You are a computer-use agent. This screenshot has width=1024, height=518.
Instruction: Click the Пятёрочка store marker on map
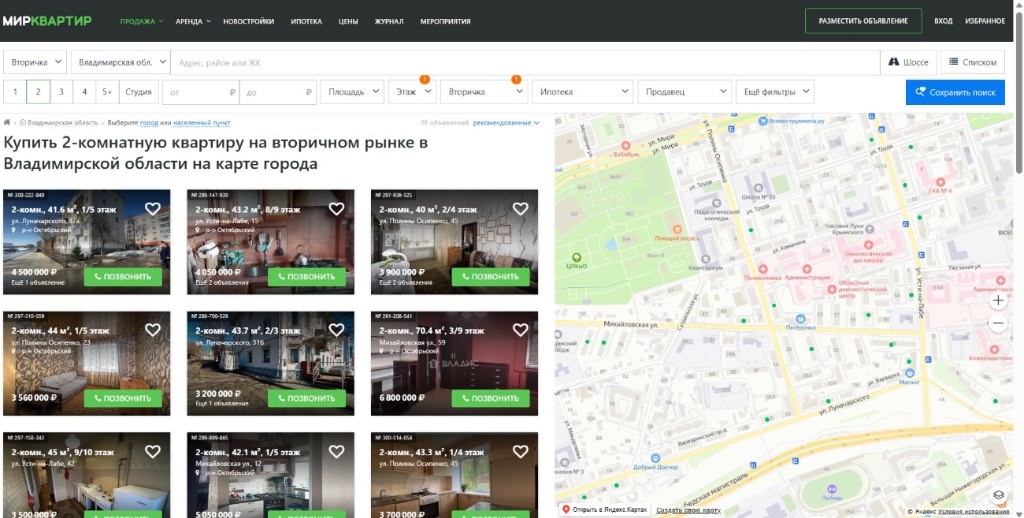click(801, 319)
